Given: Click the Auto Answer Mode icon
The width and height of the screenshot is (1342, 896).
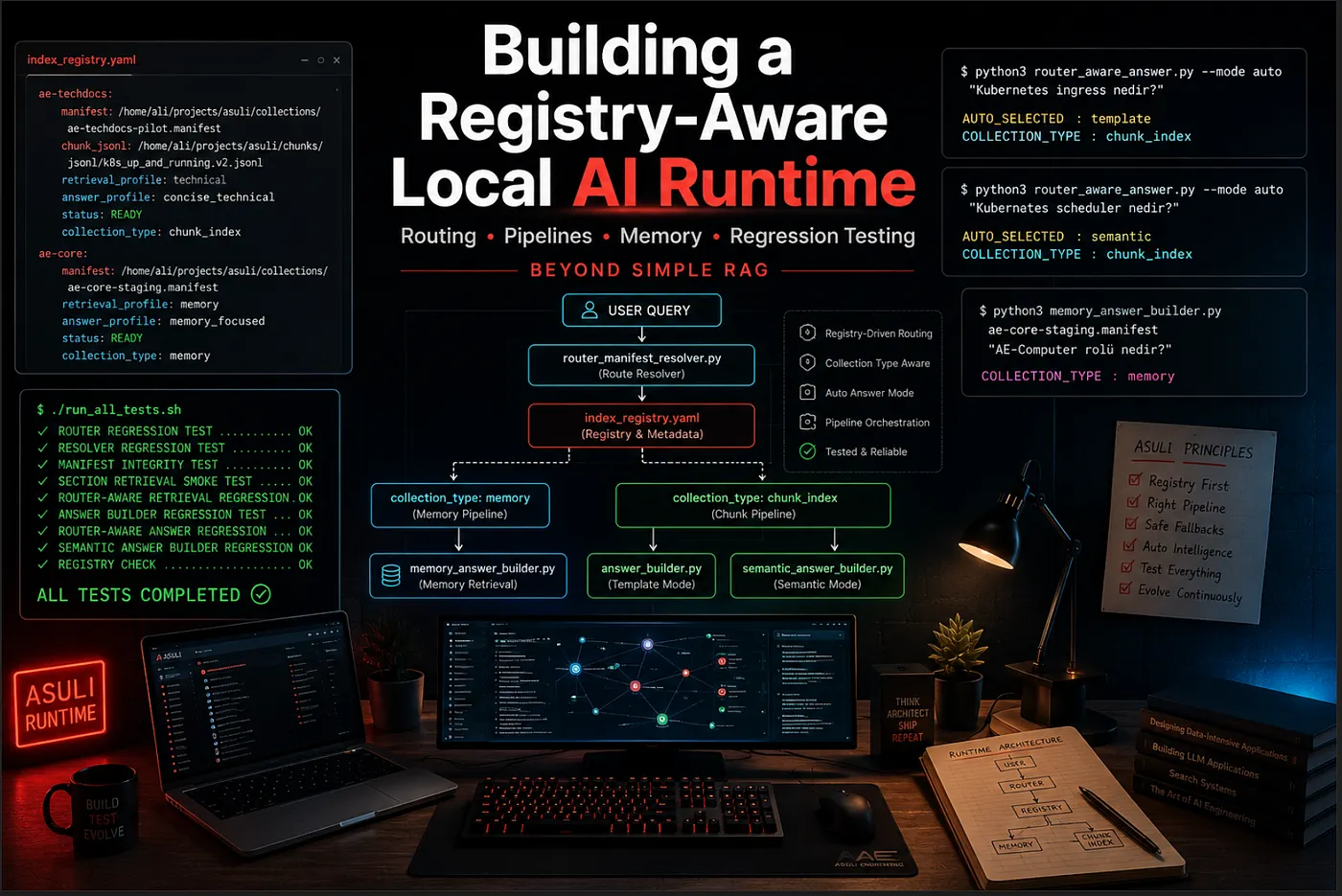Looking at the screenshot, I should coord(807,392).
